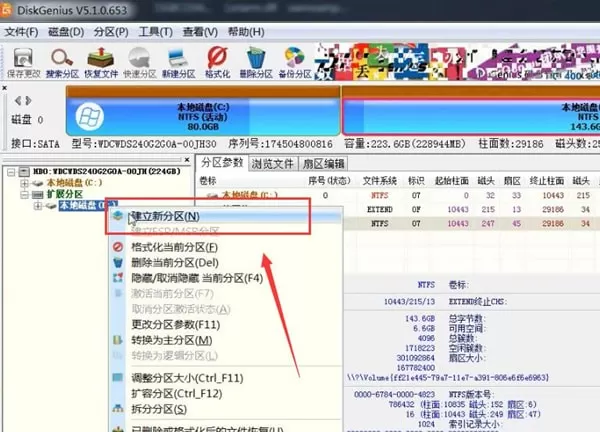Click the DiskGenius app icon in title bar
Screen dimensions: 600x432
click(6, 10)
